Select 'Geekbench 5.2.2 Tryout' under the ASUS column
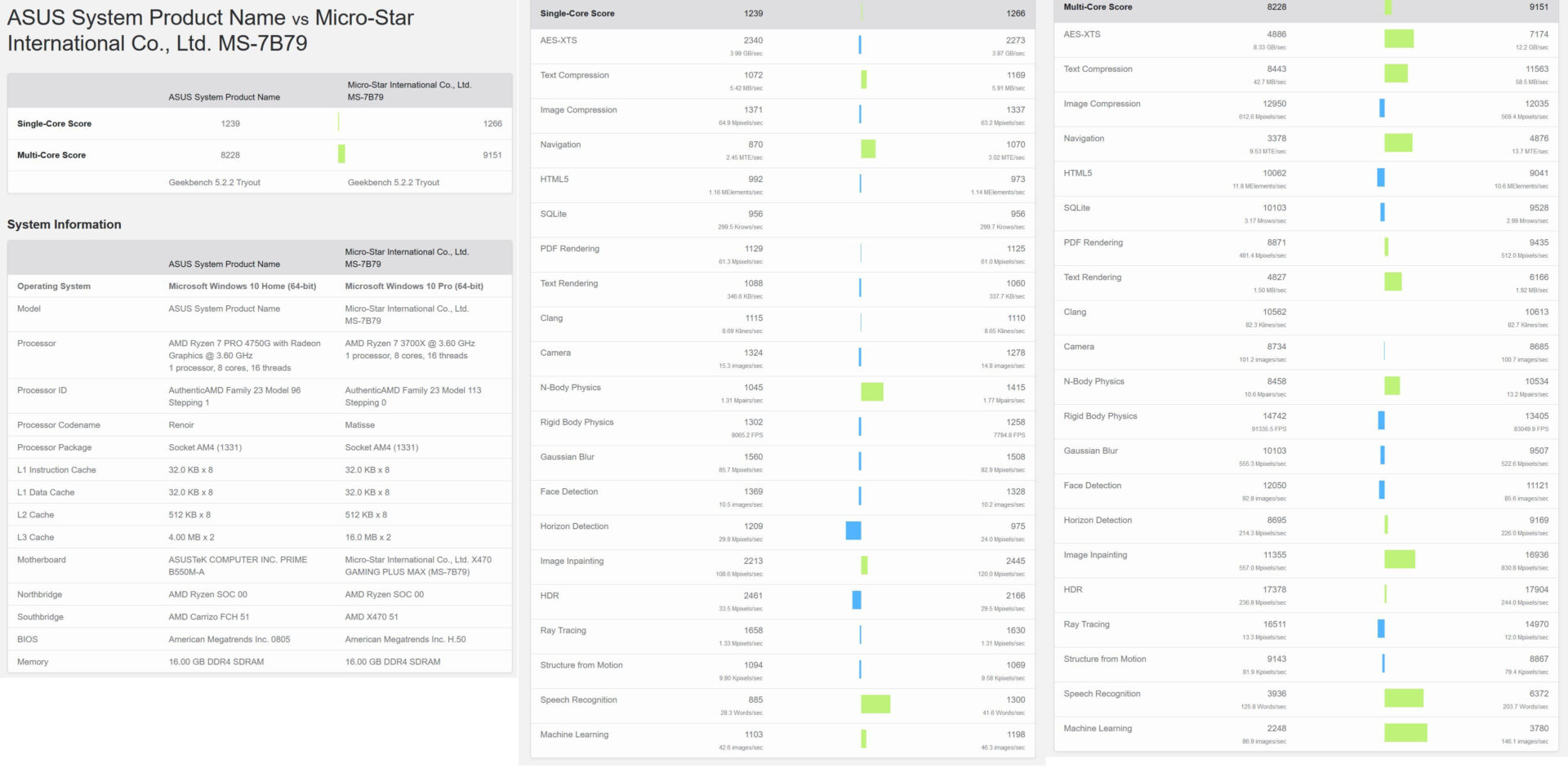Screen dimensions: 1568x768 [x=214, y=183]
